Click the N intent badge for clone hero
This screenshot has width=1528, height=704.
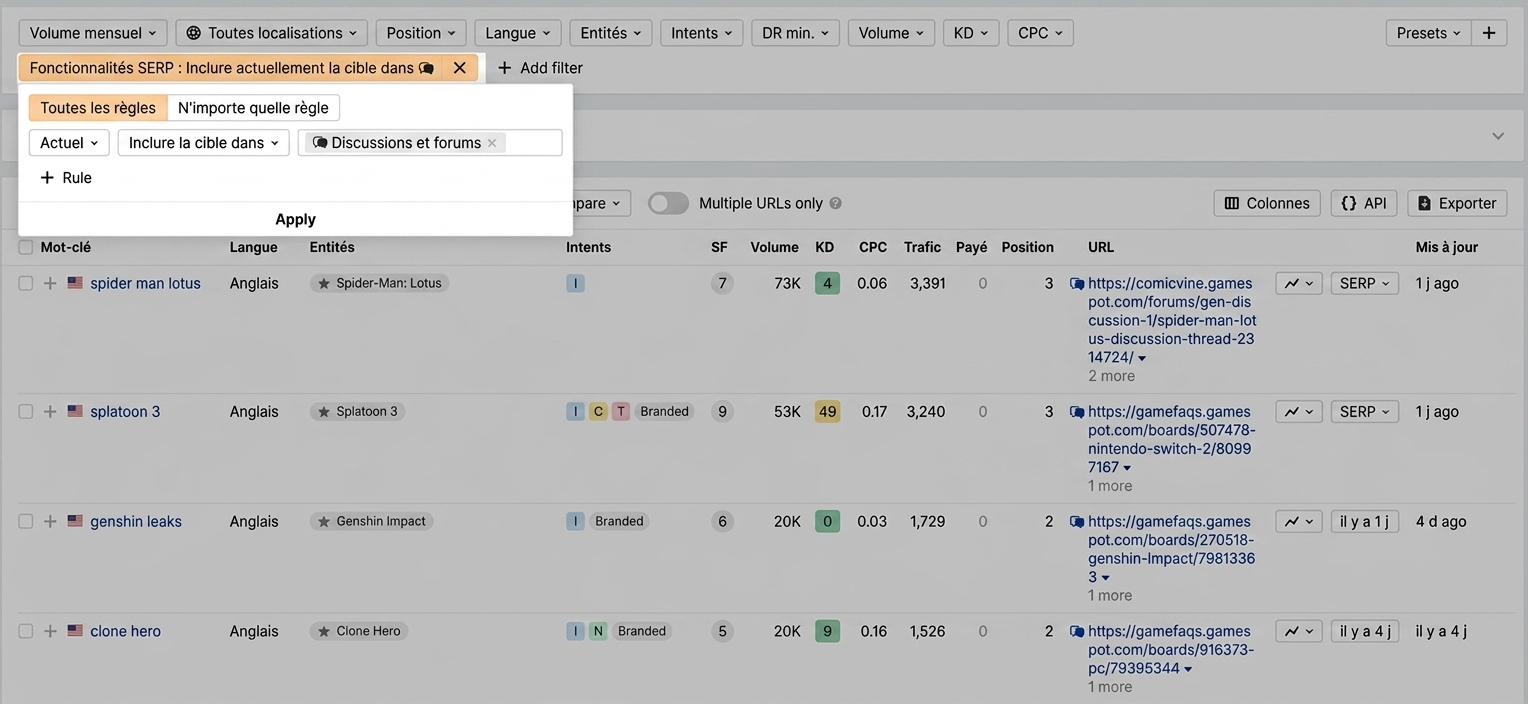[598, 632]
